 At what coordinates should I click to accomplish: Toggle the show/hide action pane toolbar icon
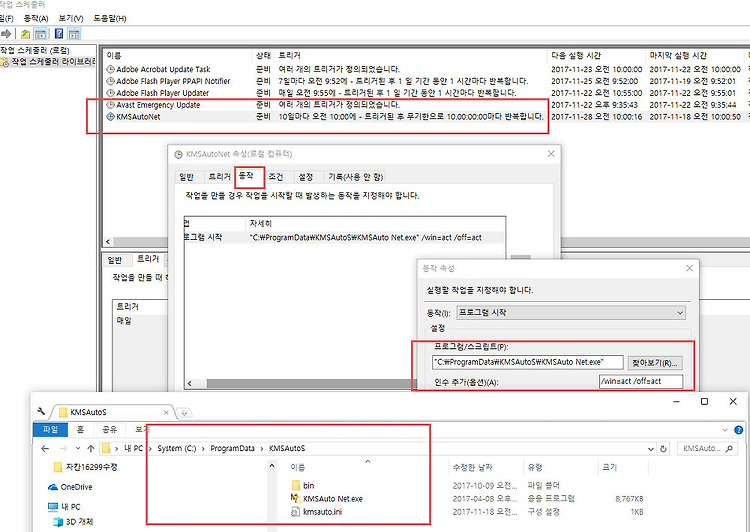(74, 34)
